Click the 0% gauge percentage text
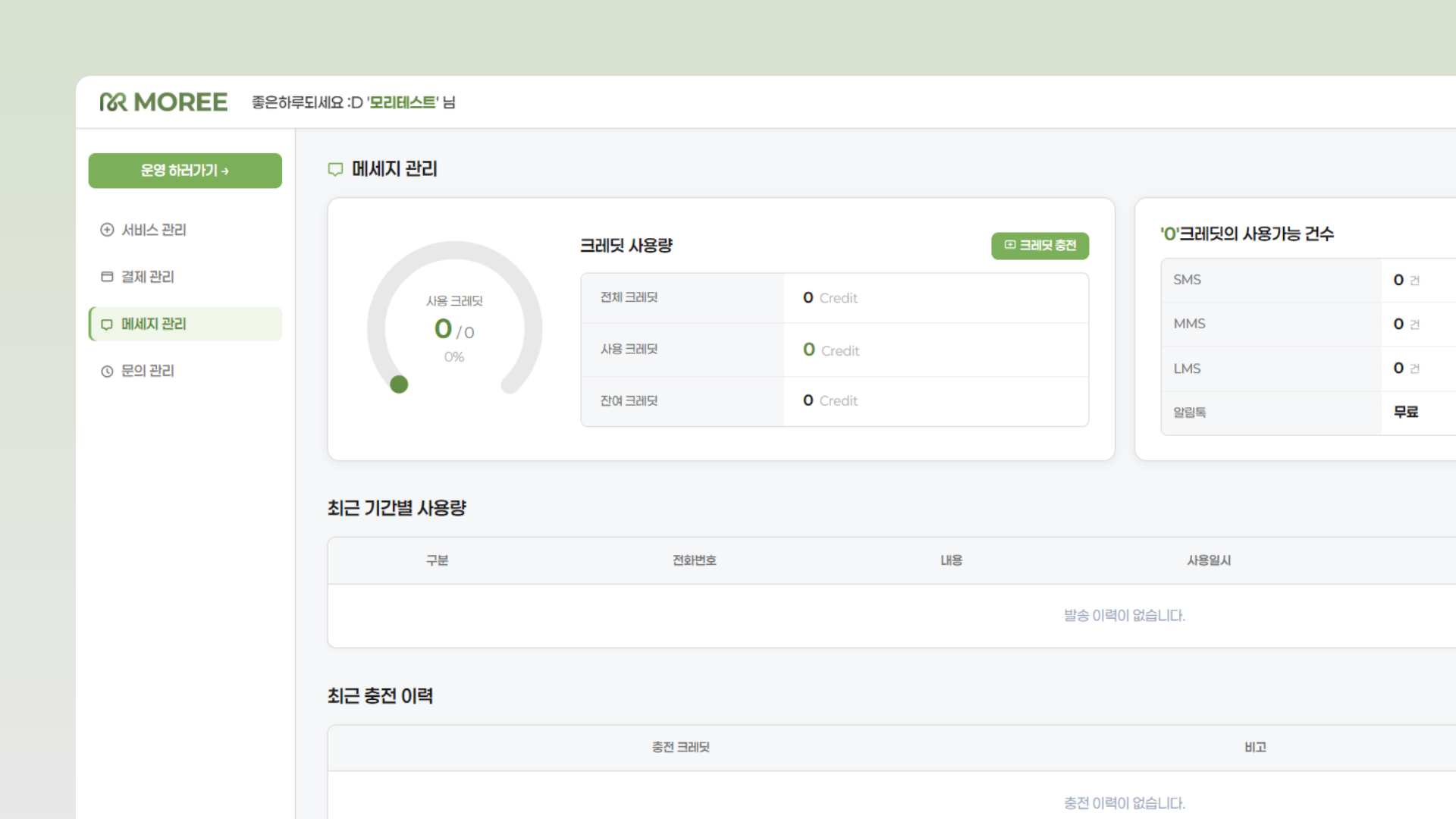This screenshot has height=819, width=1456. tap(453, 357)
